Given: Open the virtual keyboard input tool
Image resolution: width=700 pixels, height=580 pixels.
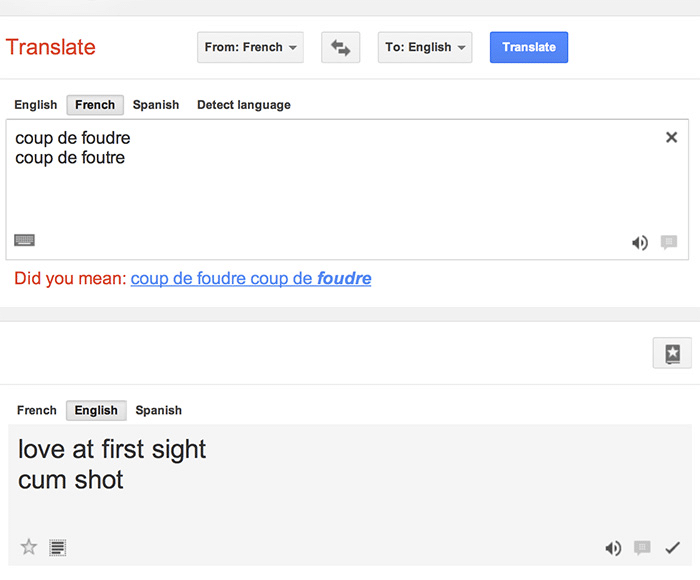Looking at the screenshot, I should (x=25, y=240).
